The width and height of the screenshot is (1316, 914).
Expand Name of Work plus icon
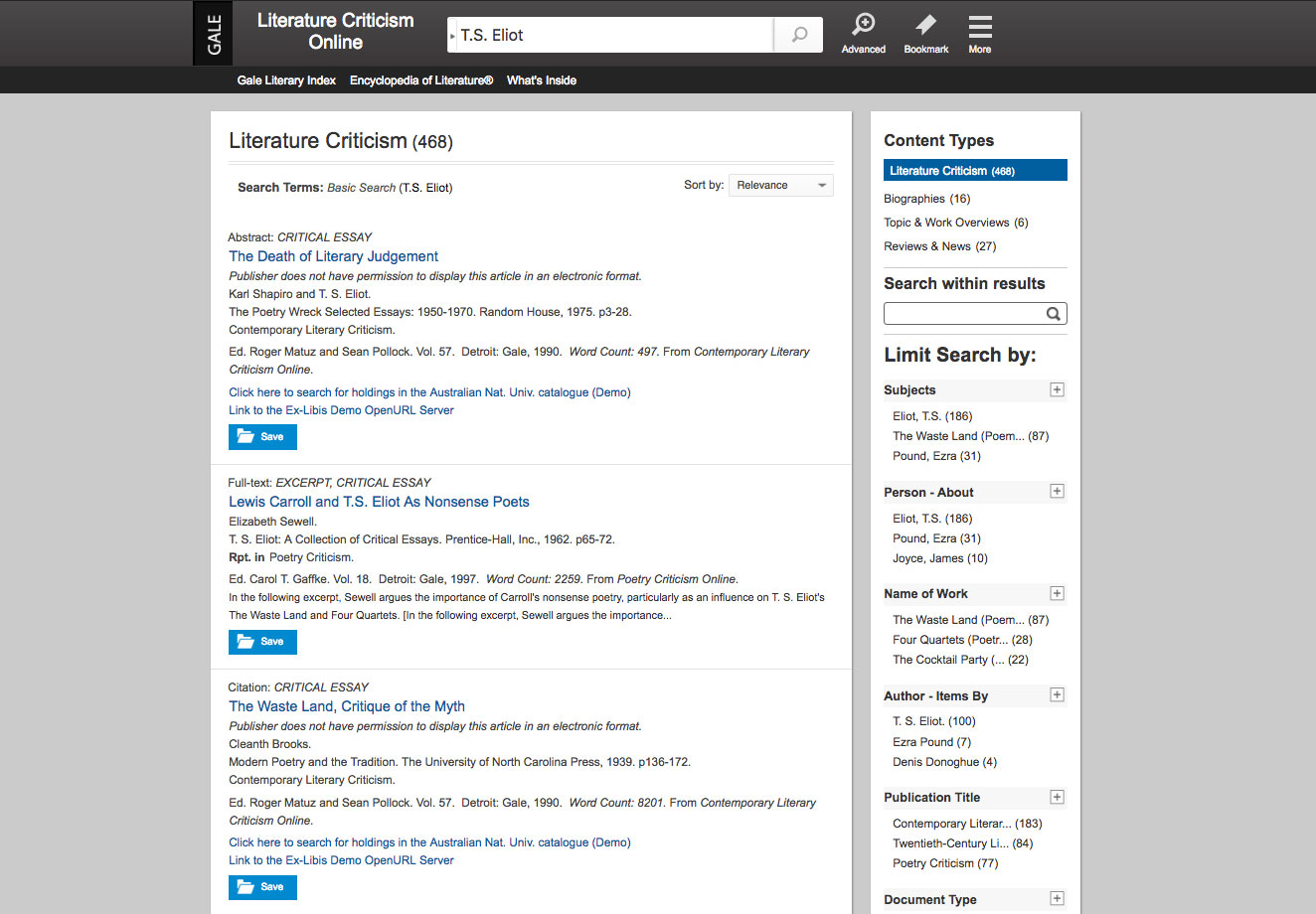pos(1057,593)
